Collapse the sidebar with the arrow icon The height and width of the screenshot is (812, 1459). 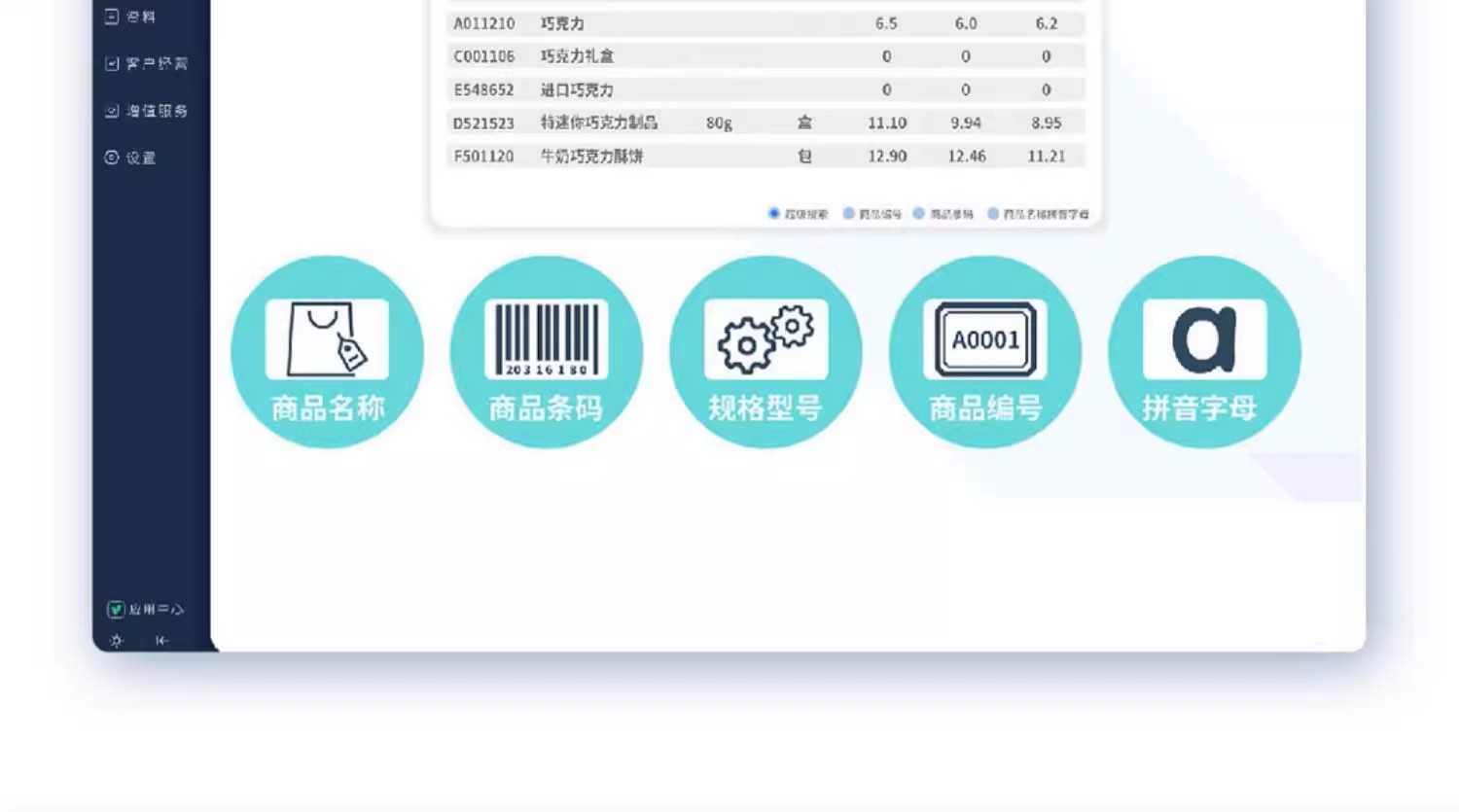(161, 640)
